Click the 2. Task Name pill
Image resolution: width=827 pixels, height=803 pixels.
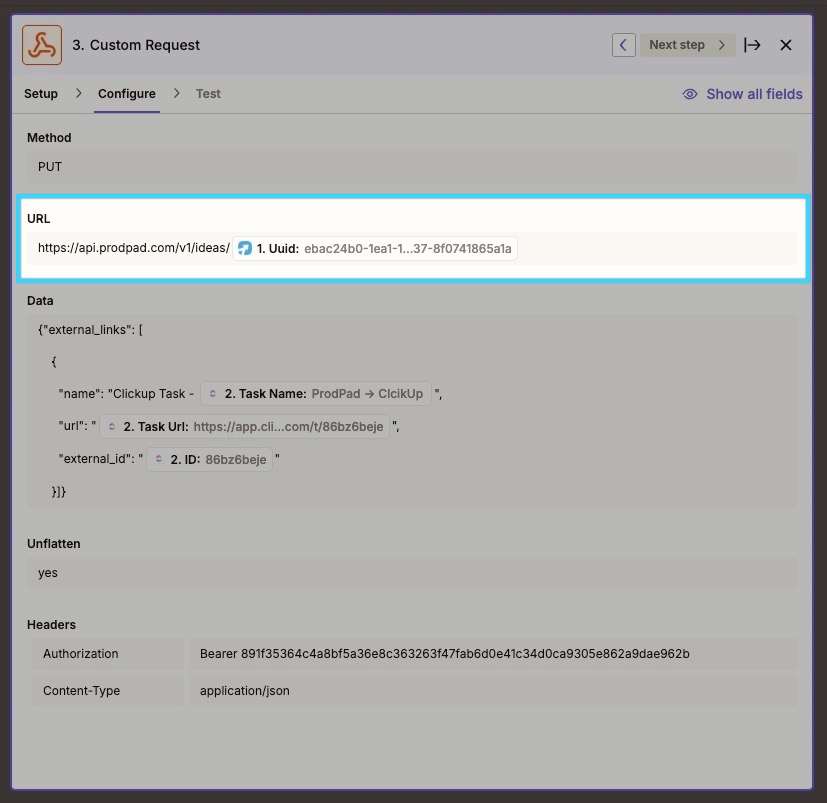click(315, 394)
